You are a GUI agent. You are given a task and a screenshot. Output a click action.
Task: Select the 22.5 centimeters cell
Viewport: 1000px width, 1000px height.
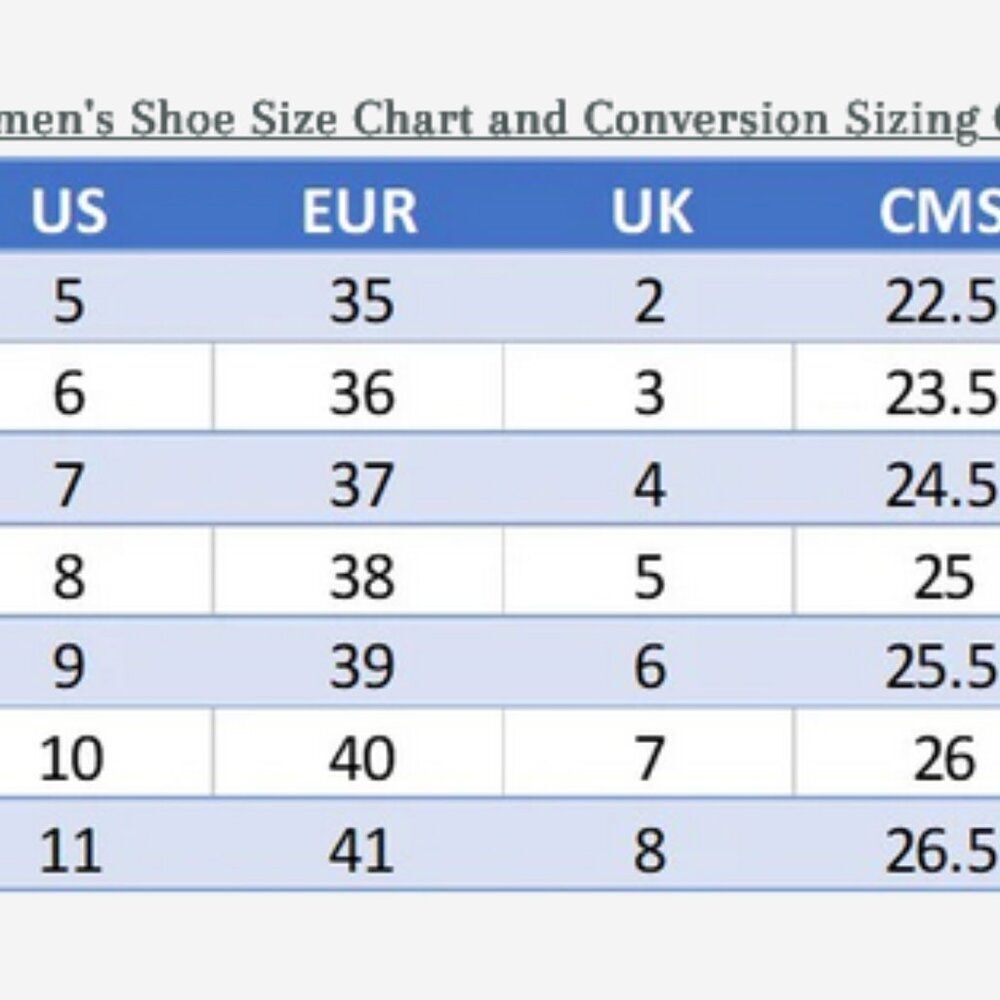[x=940, y=301]
